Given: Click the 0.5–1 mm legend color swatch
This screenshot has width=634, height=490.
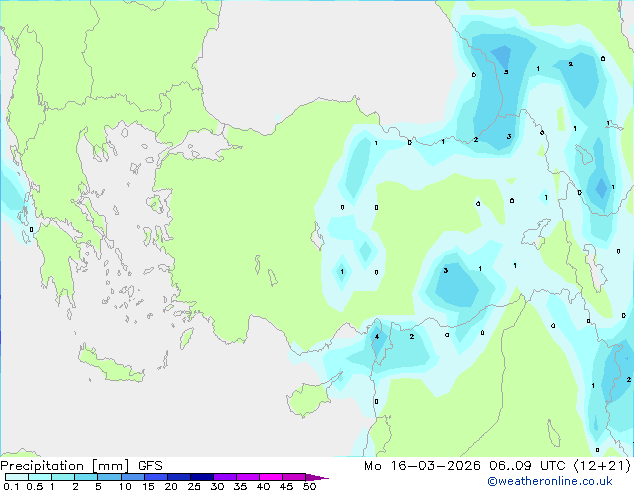Looking at the screenshot, I should (x=40, y=477).
